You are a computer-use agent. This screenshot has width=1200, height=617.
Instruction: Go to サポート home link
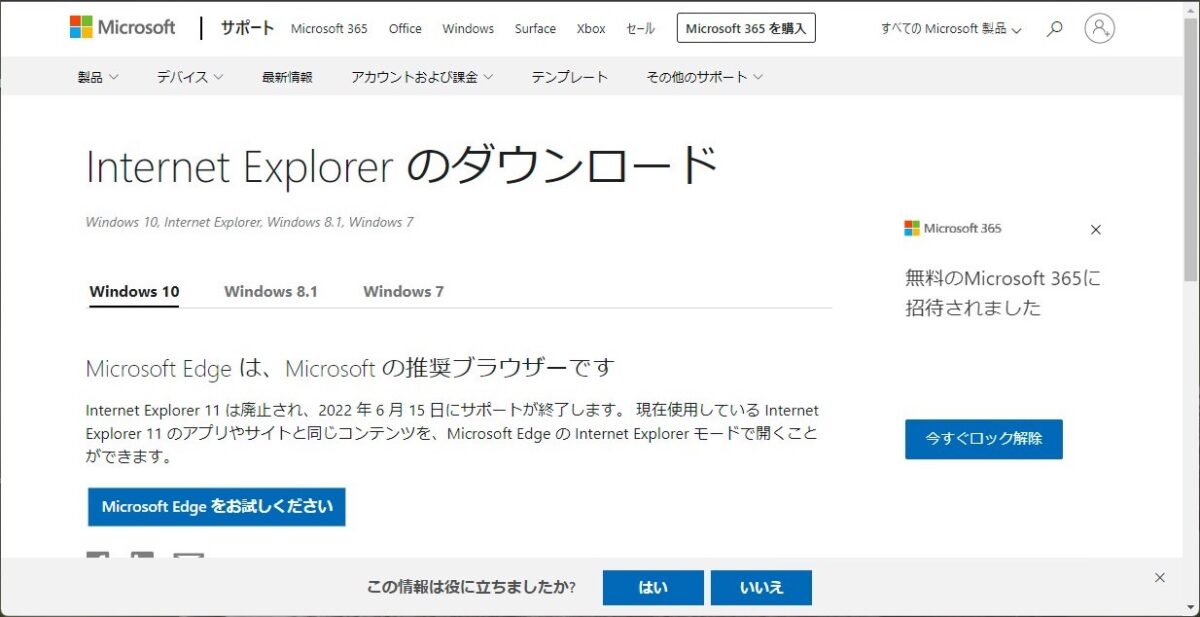245,28
